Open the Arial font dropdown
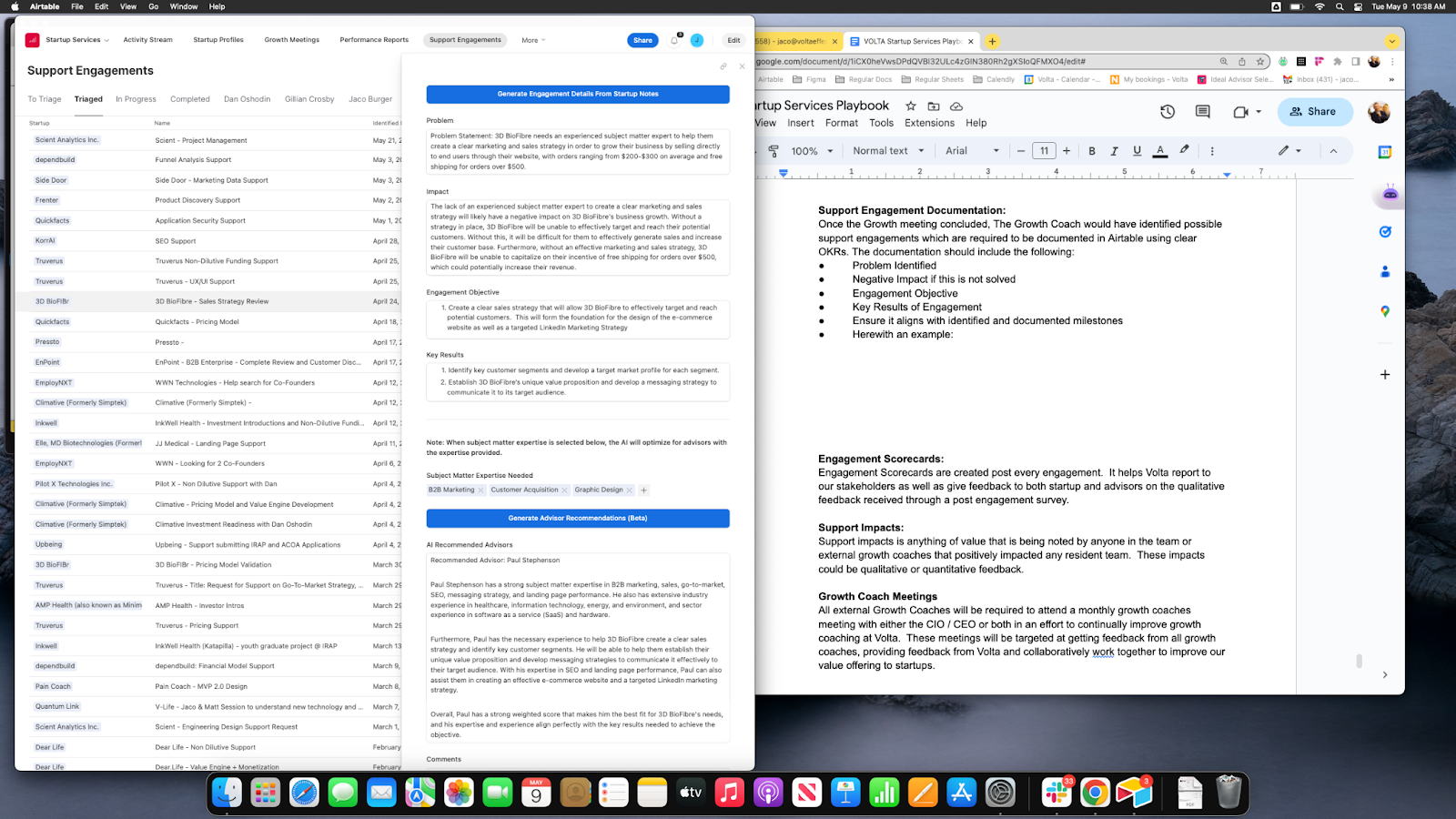The width and height of the screenshot is (1456, 819). tap(972, 151)
